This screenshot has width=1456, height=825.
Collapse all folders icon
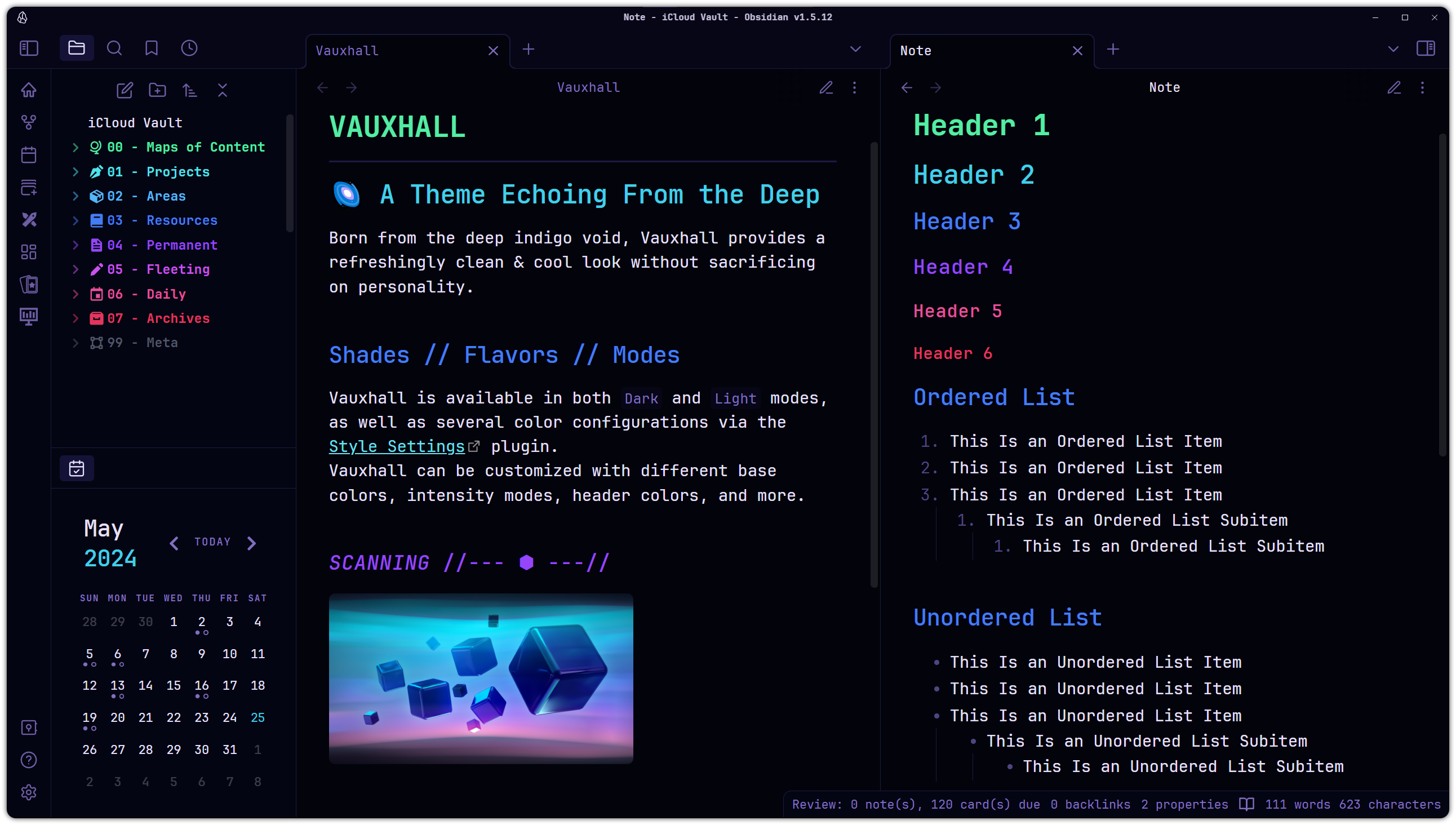223,90
